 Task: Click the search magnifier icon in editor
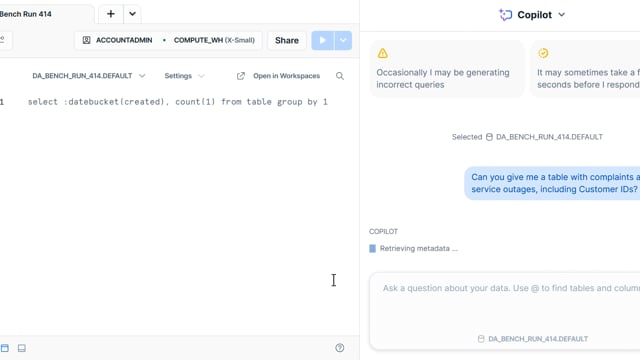pos(340,76)
